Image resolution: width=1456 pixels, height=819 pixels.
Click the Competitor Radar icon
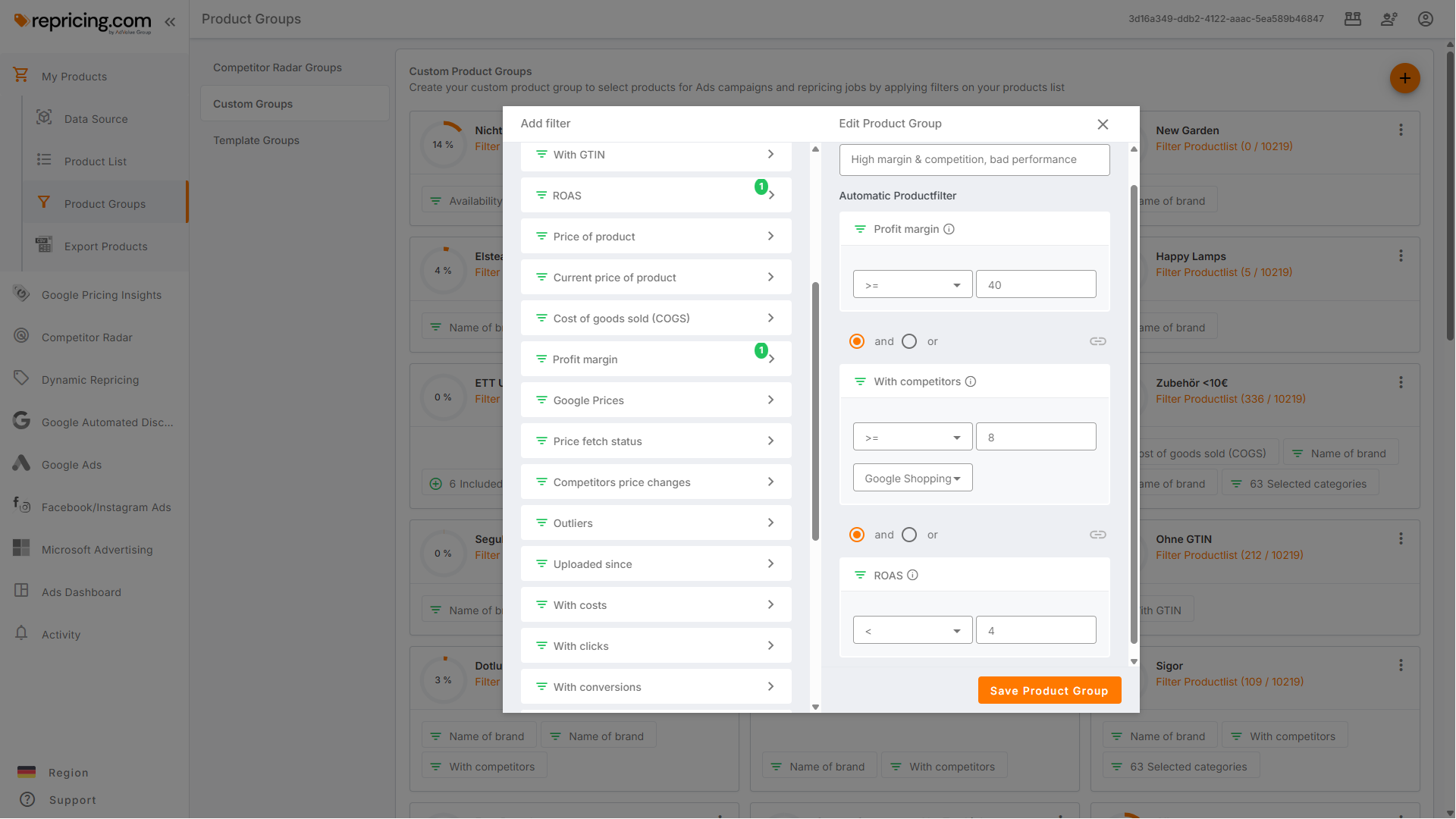click(21, 336)
